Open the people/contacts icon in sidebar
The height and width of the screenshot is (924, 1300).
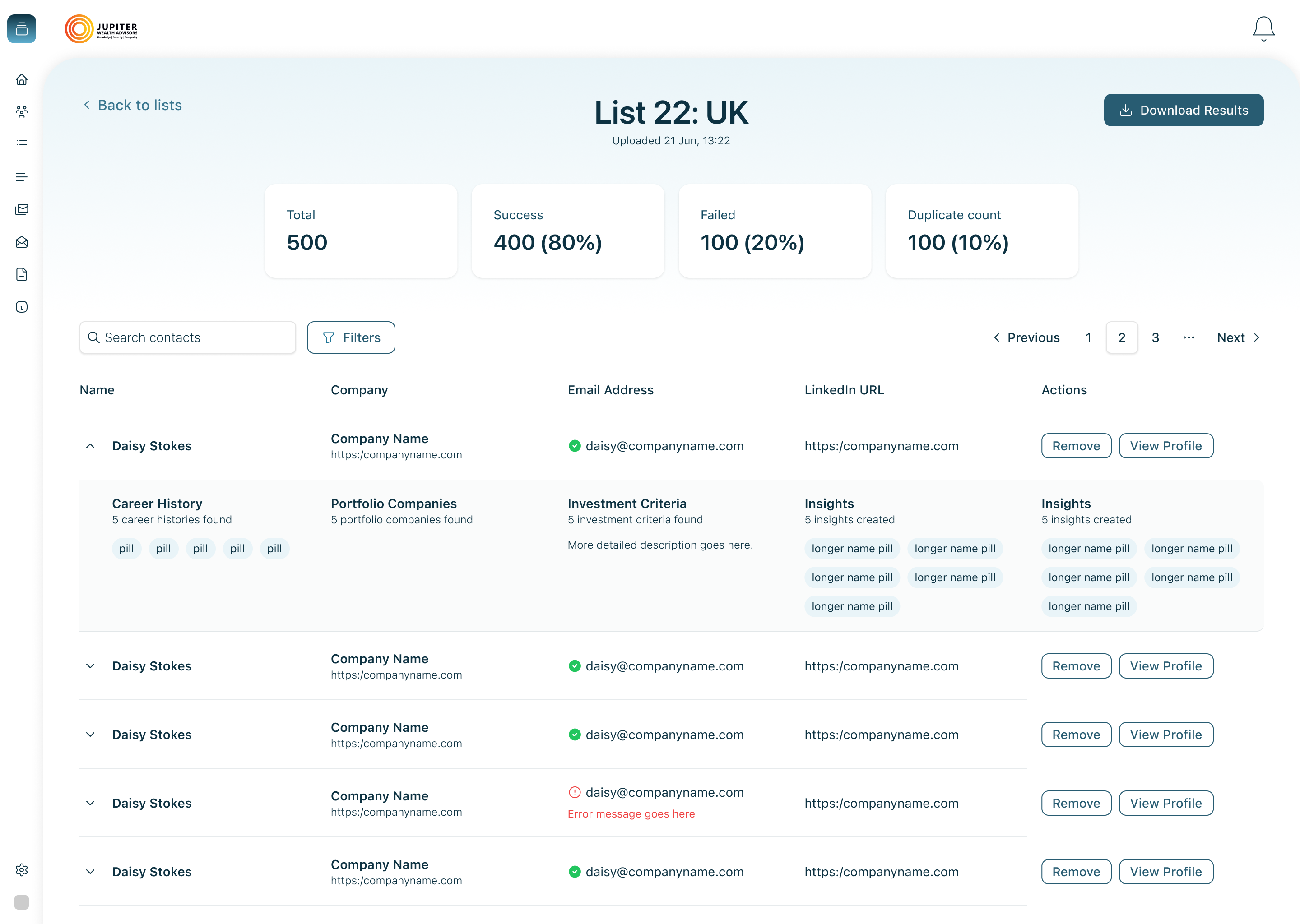(x=22, y=111)
